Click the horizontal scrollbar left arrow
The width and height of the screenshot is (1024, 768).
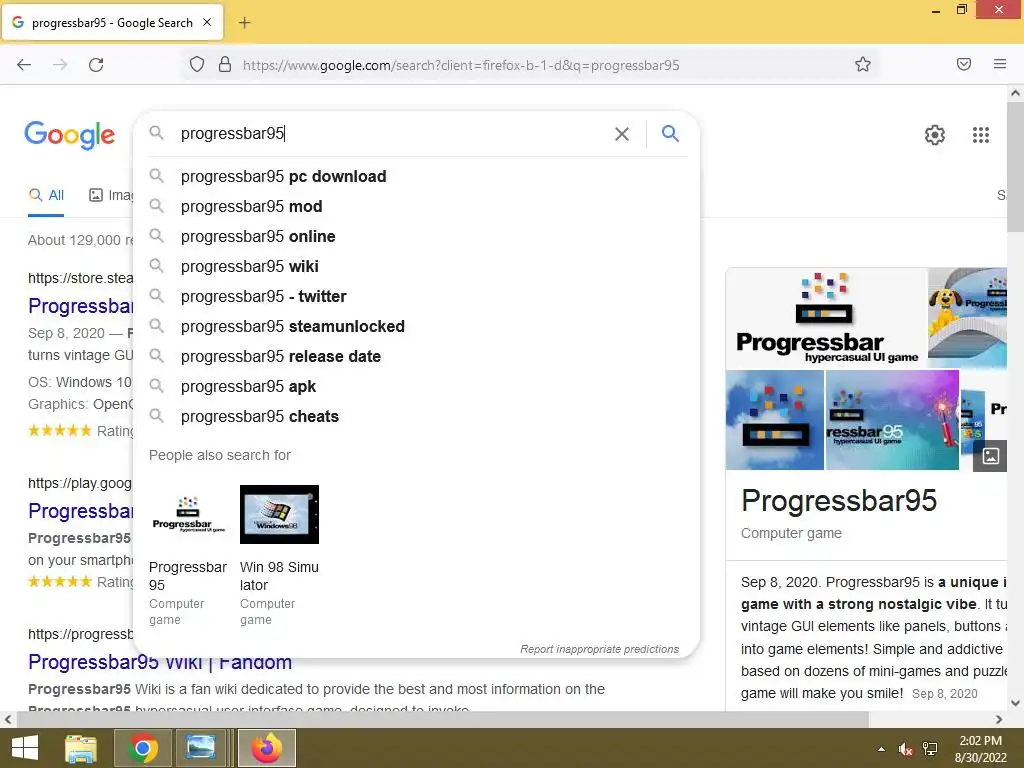point(8,720)
